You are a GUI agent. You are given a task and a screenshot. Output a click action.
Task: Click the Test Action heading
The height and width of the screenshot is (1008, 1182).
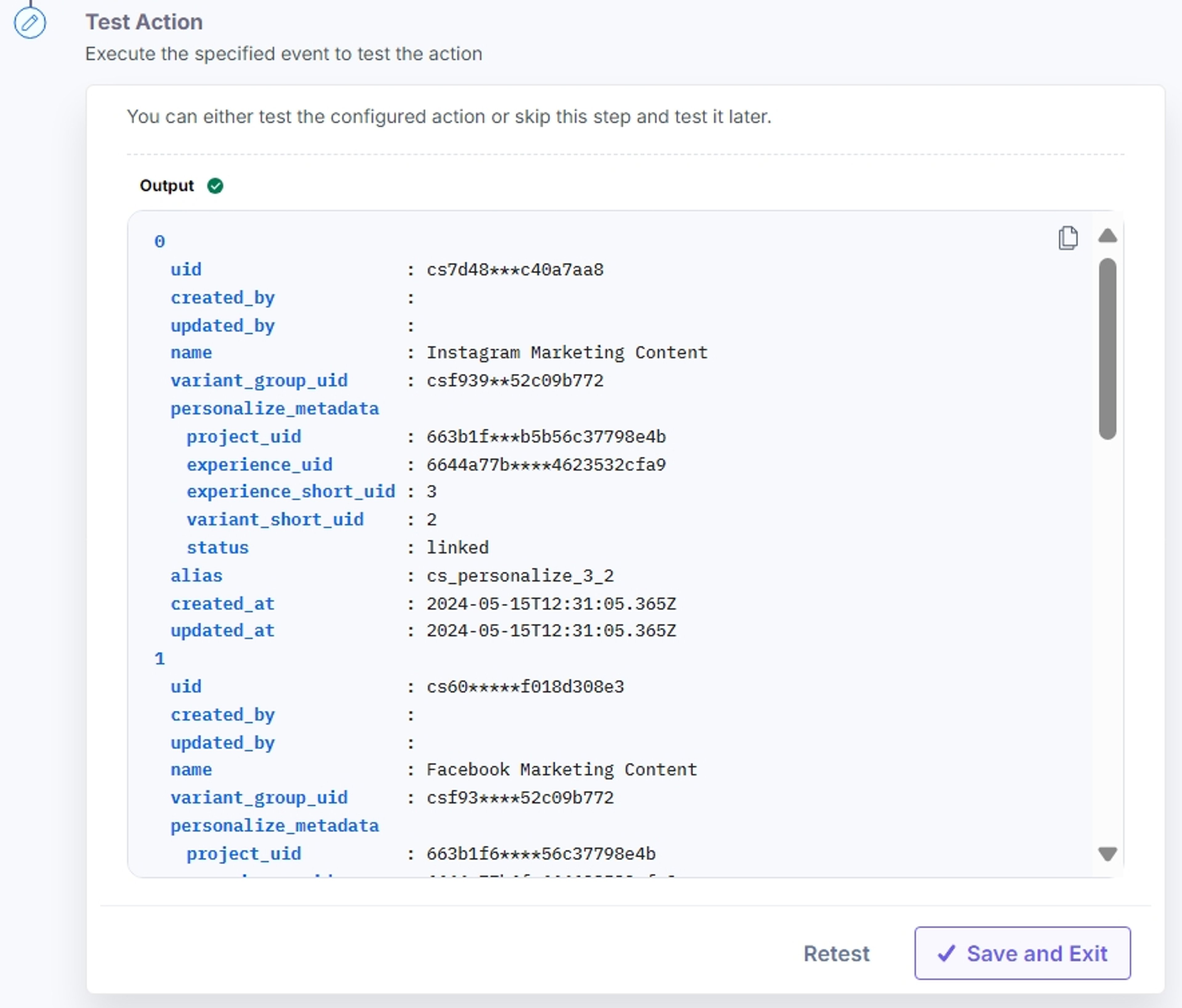click(x=144, y=22)
